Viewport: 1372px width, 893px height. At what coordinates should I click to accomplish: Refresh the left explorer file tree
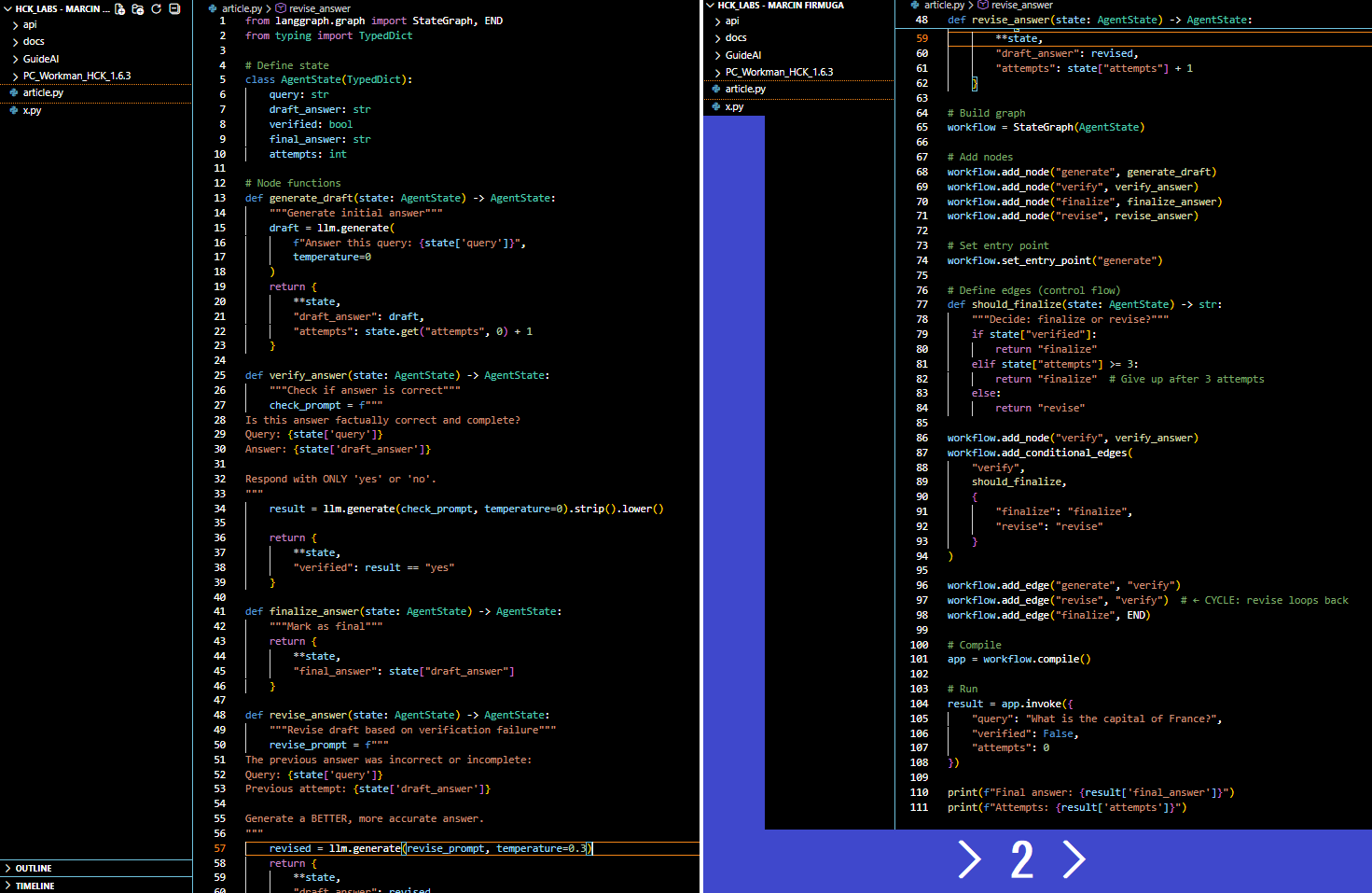[x=156, y=8]
